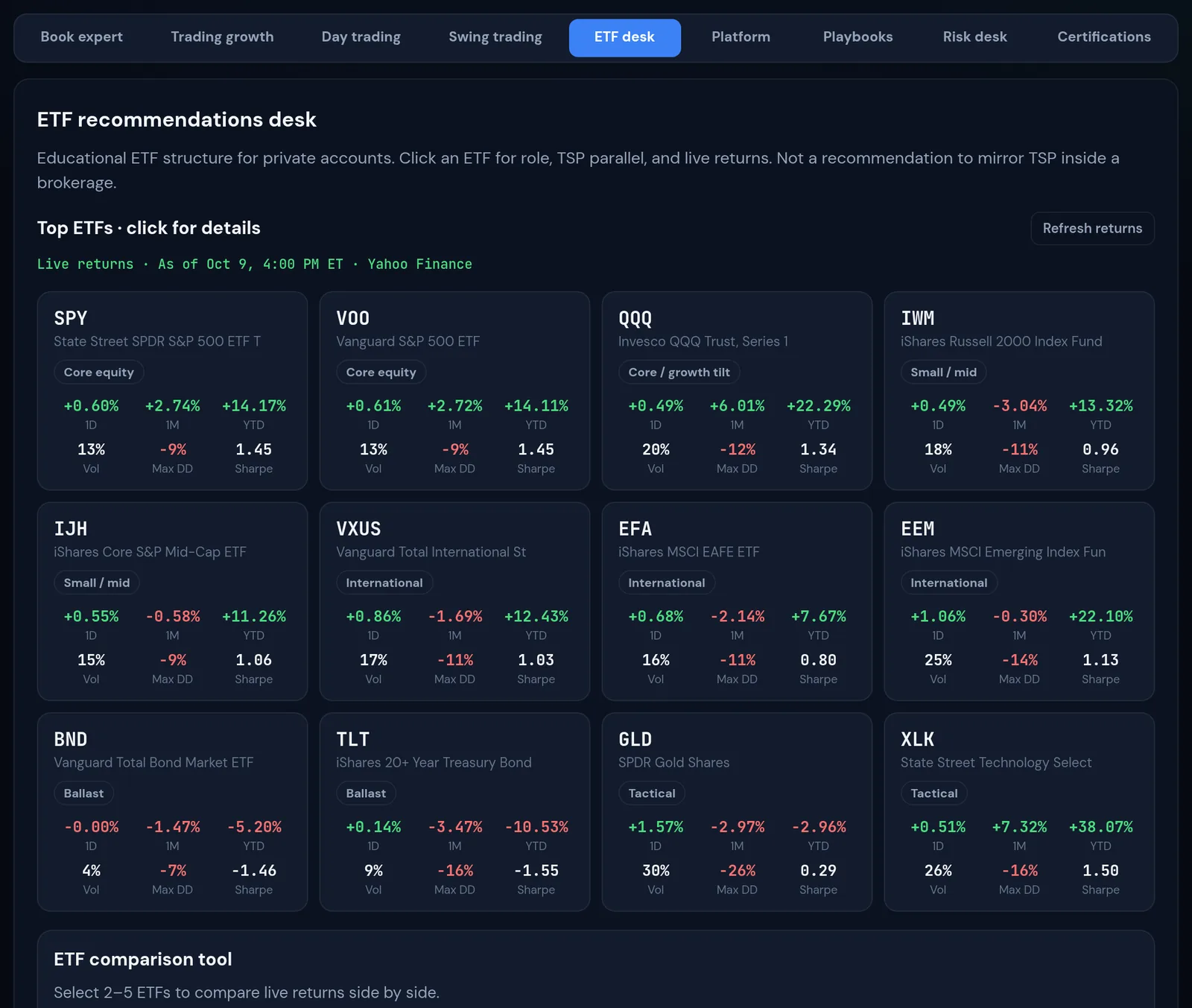Click the Live returns timestamp line
The width and height of the screenshot is (1192, 1008).
(x=255, y=264)
